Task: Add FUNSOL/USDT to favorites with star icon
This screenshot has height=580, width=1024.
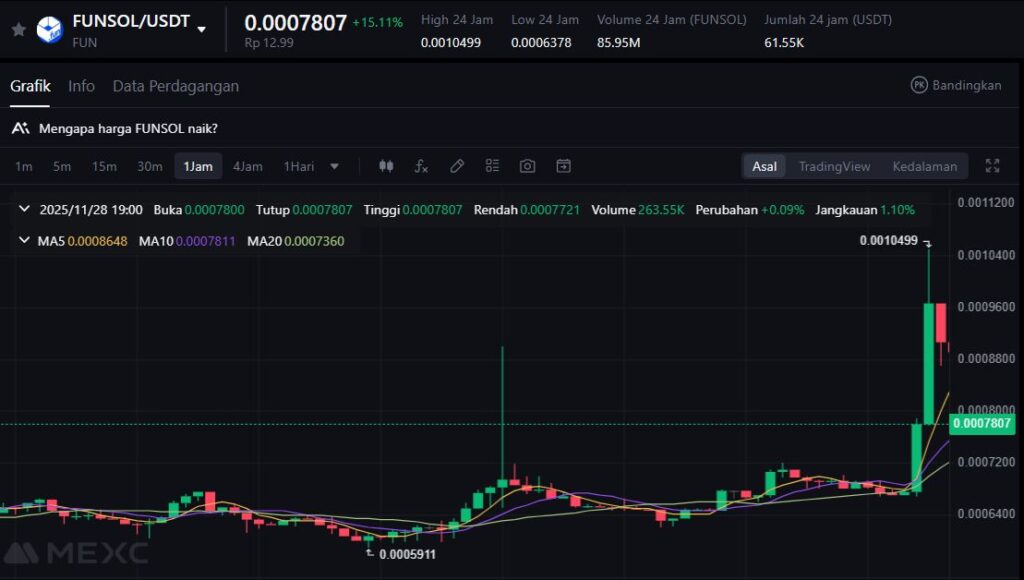Action: pyautogui.click(x=18, y=30)
